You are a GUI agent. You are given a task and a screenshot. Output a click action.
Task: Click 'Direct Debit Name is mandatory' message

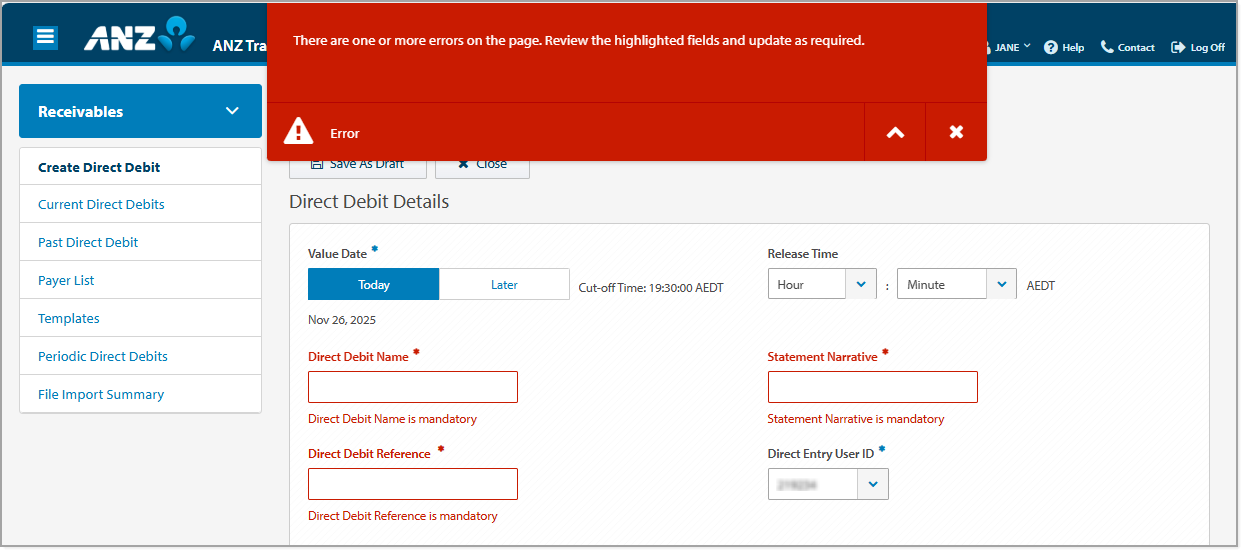(392, 419)
